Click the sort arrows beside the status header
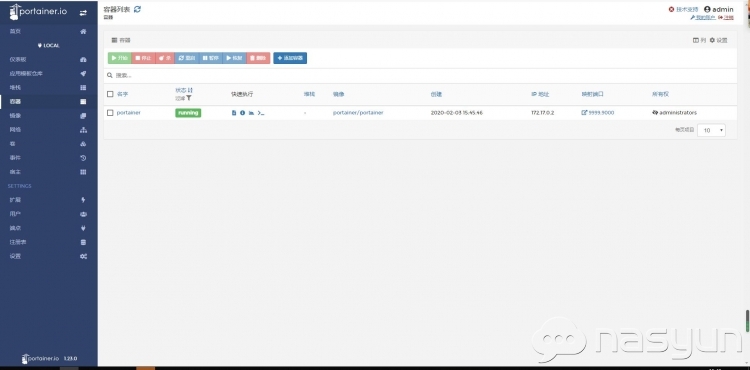Viewport: 750px width, 370px height. click(x=190, y=90)
